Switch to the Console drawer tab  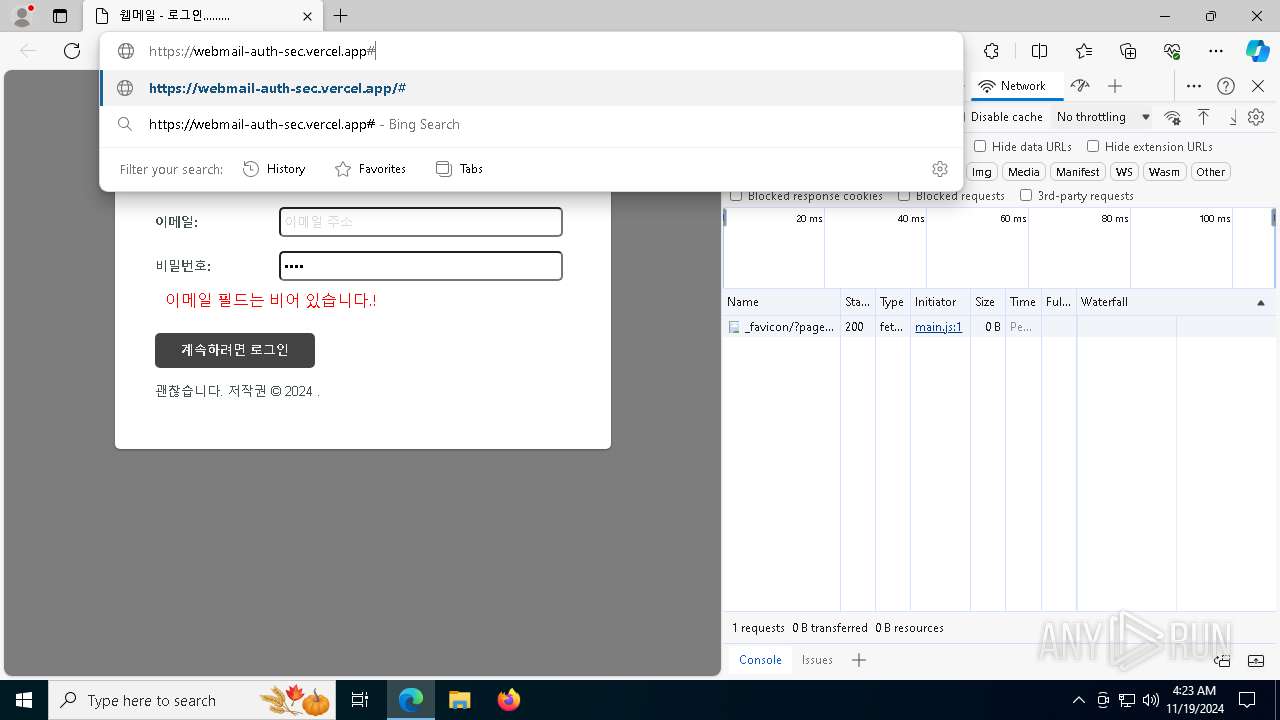[760, 660]
